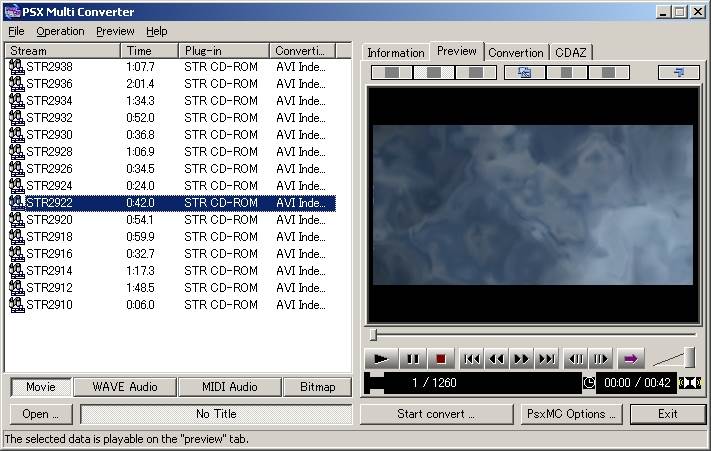Click the blue arrow icon above the preview
The image size is (711, 451).
coord(679,72)
